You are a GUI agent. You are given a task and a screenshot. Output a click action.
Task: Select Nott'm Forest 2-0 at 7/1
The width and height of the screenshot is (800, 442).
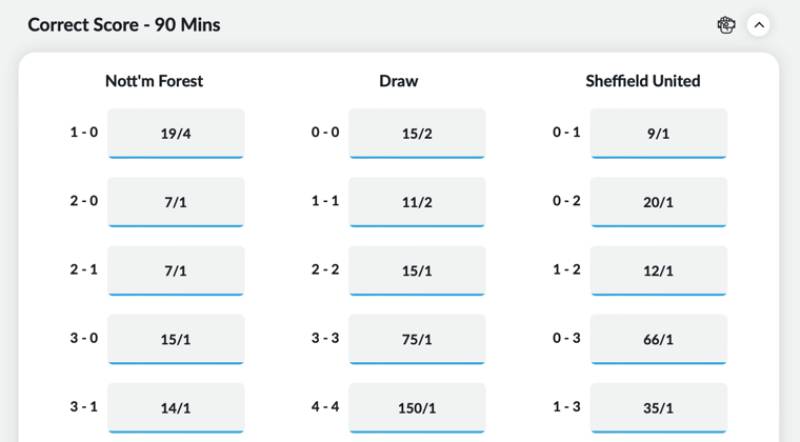[175, 202]
